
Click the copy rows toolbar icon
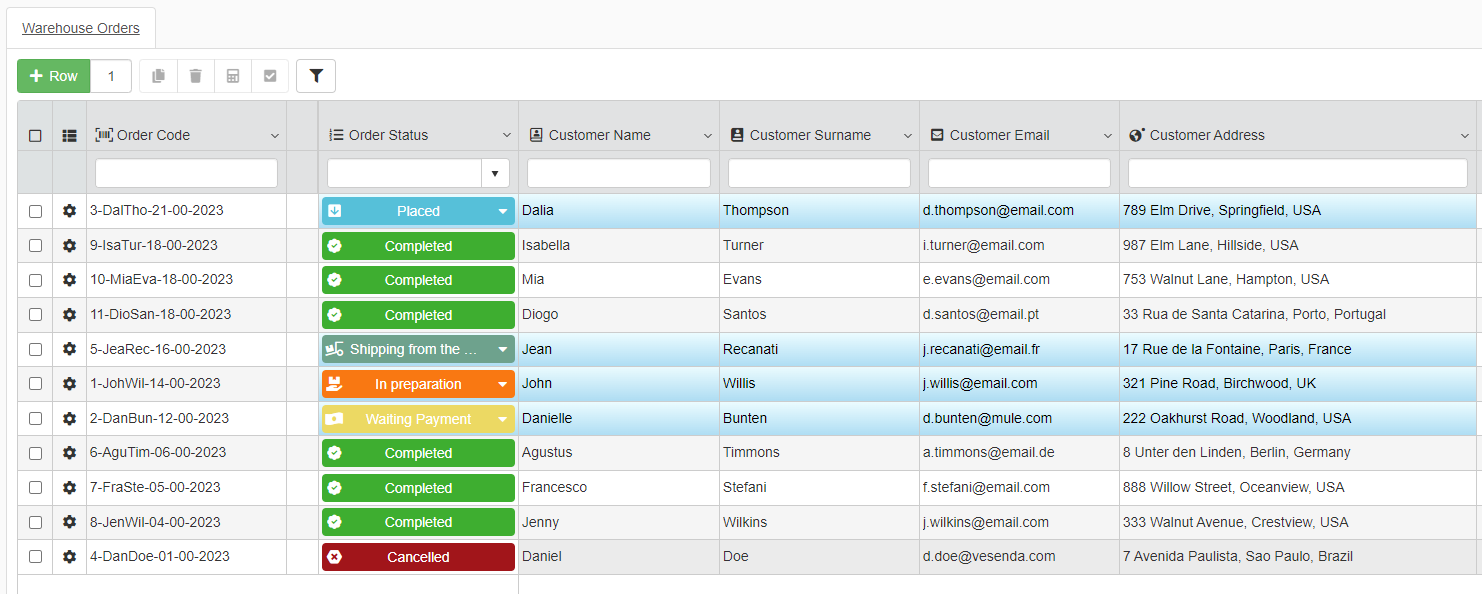[x=158, y=76]
